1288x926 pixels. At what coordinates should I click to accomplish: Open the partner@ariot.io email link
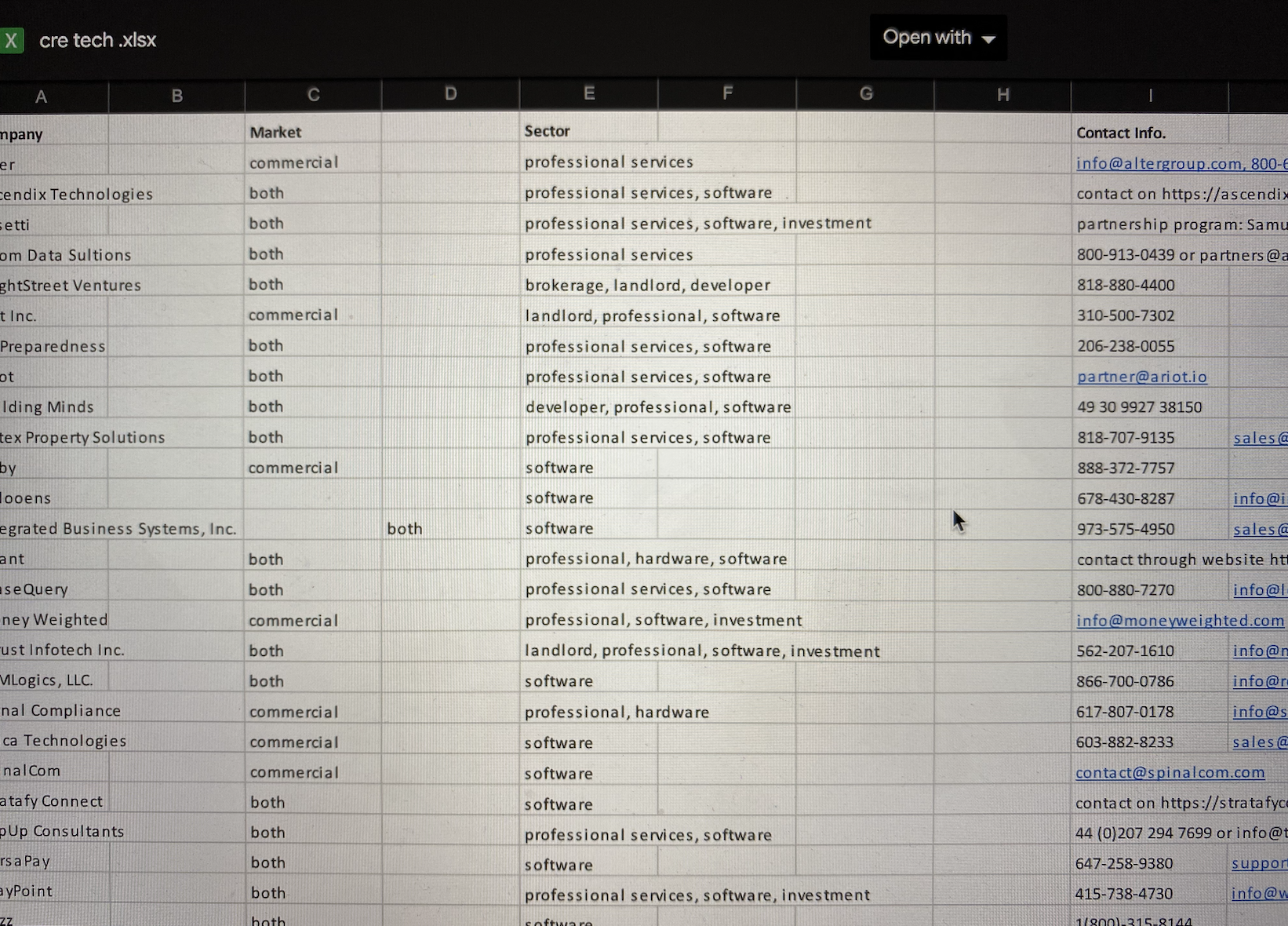pyautogui.click(x=1142, y=377)
